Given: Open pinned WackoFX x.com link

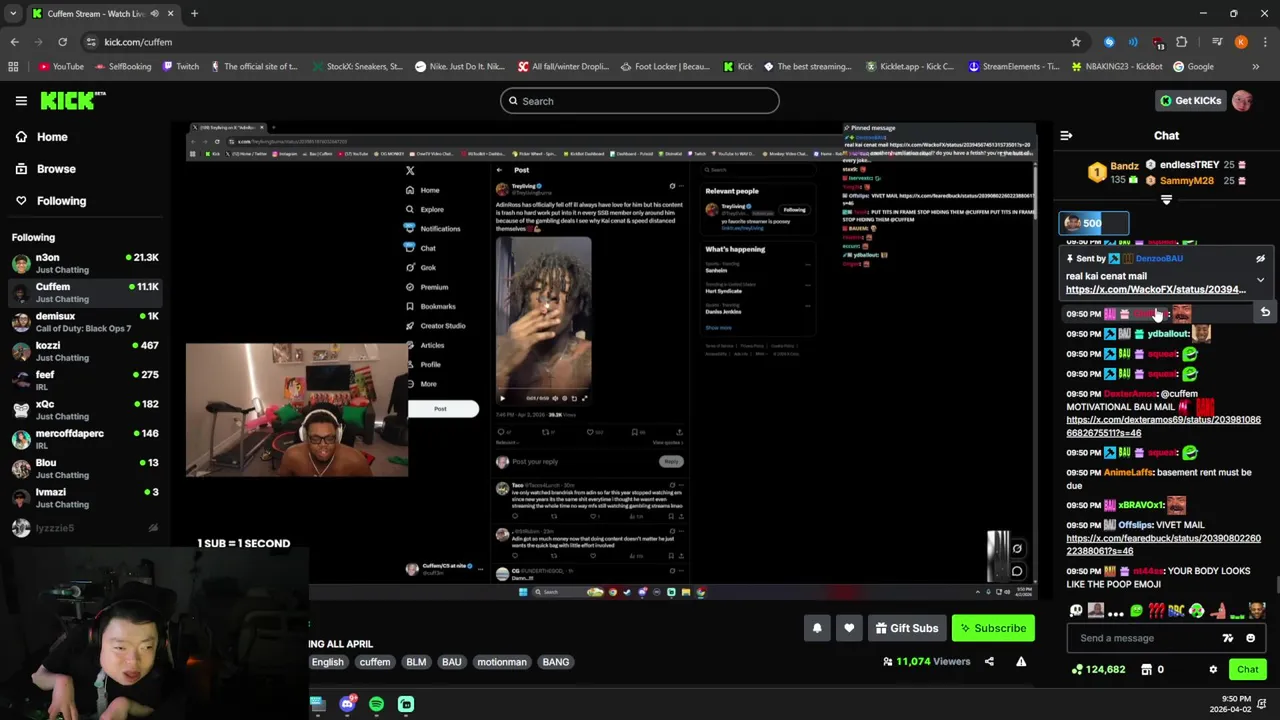Looking at the screenshot, I should point(1156,289).
